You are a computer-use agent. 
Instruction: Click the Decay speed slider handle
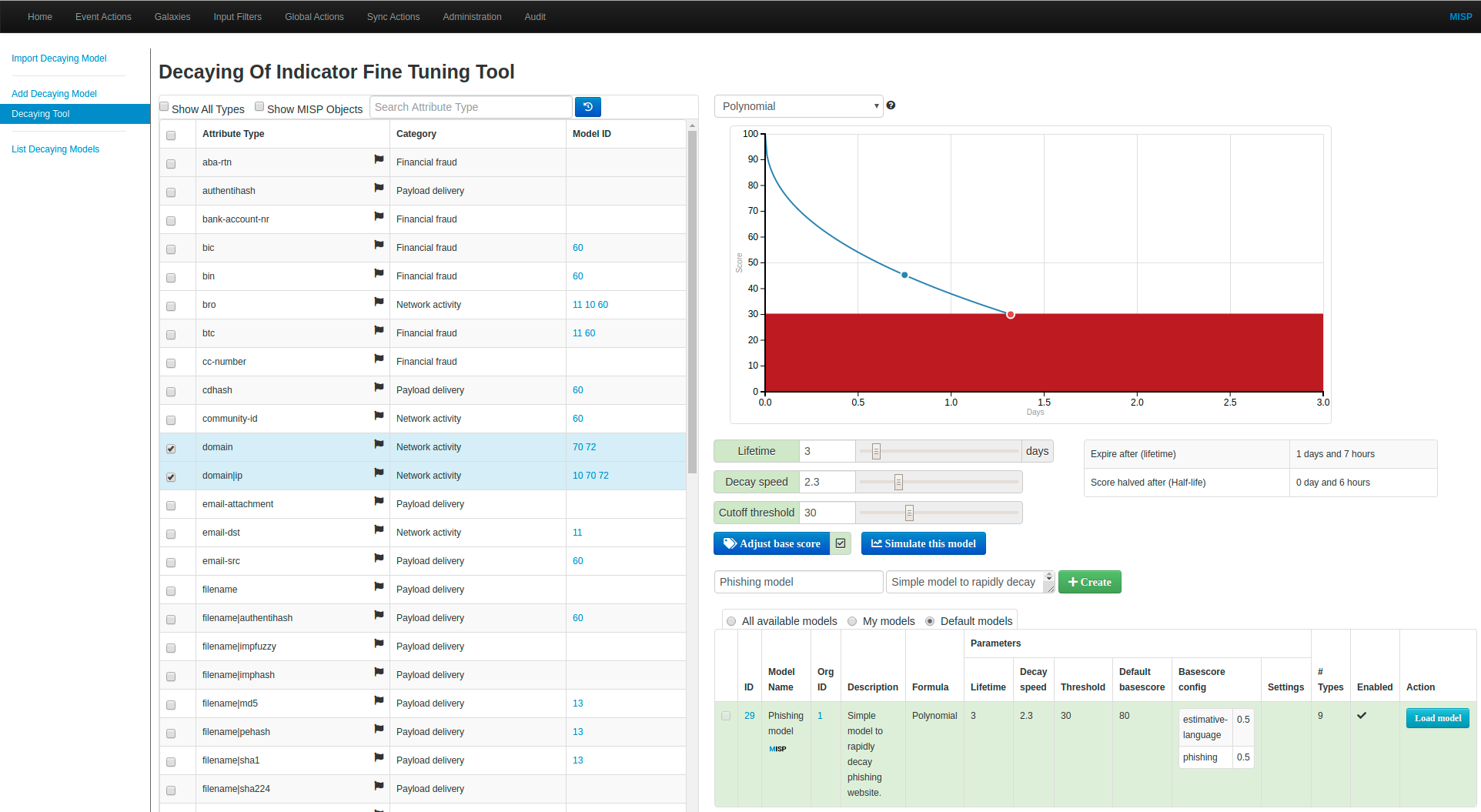[x=898, y=482]
